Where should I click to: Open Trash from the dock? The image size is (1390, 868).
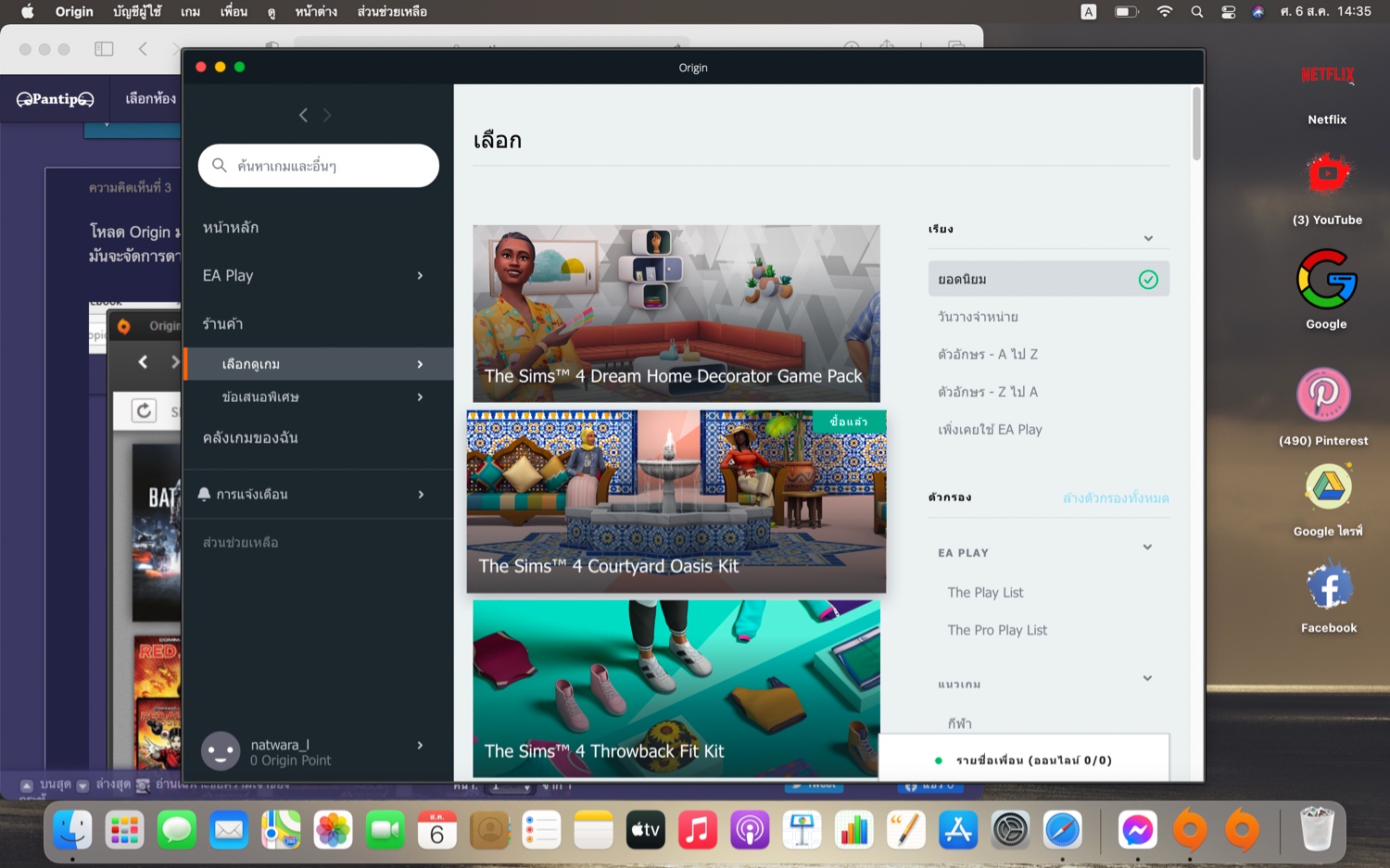(x=1317, y=830)
